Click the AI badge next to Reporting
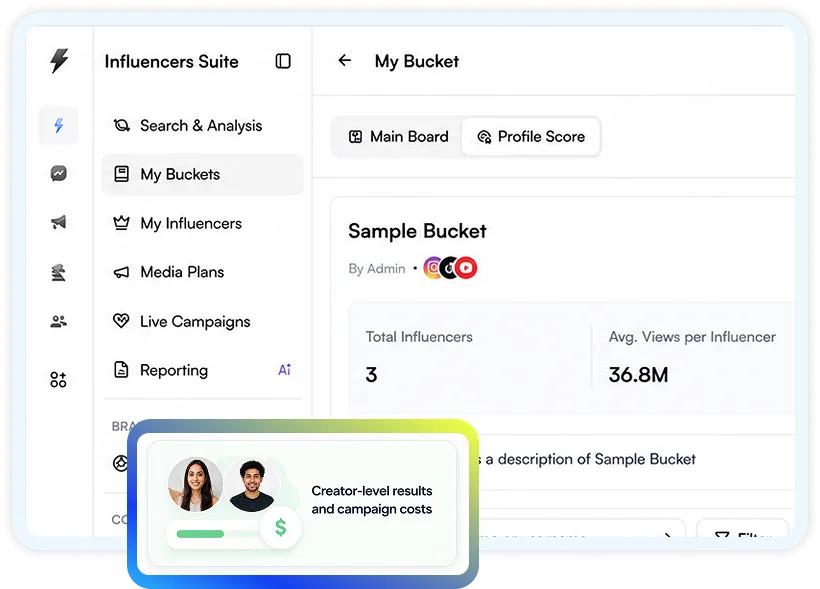Image resolution: width=820 pixels, height=589 pixels. [x=284, y=370]
